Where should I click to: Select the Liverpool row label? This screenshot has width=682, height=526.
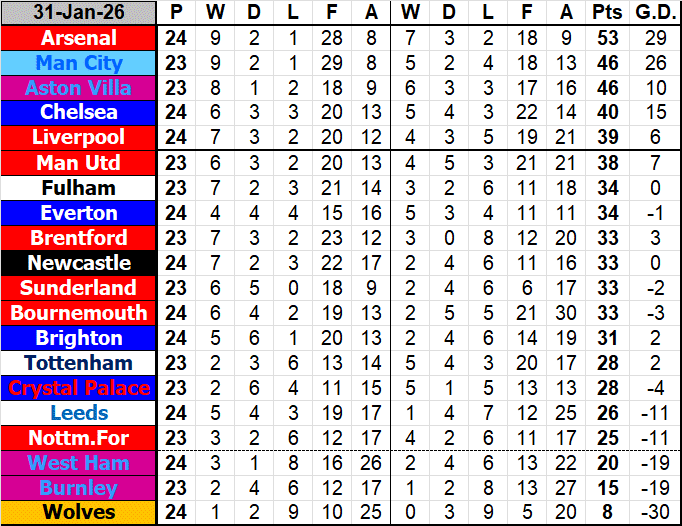tap(79, 138)
